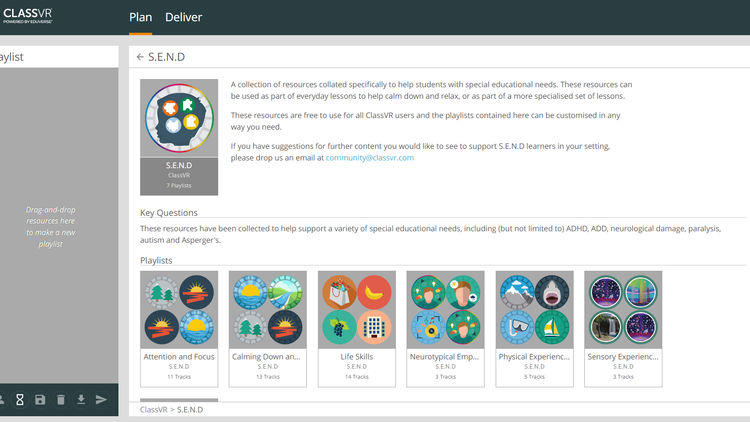Switch to the Deliver tab
Image resolution: width=750 pixels, height=422 pixels.
[184, 17]
